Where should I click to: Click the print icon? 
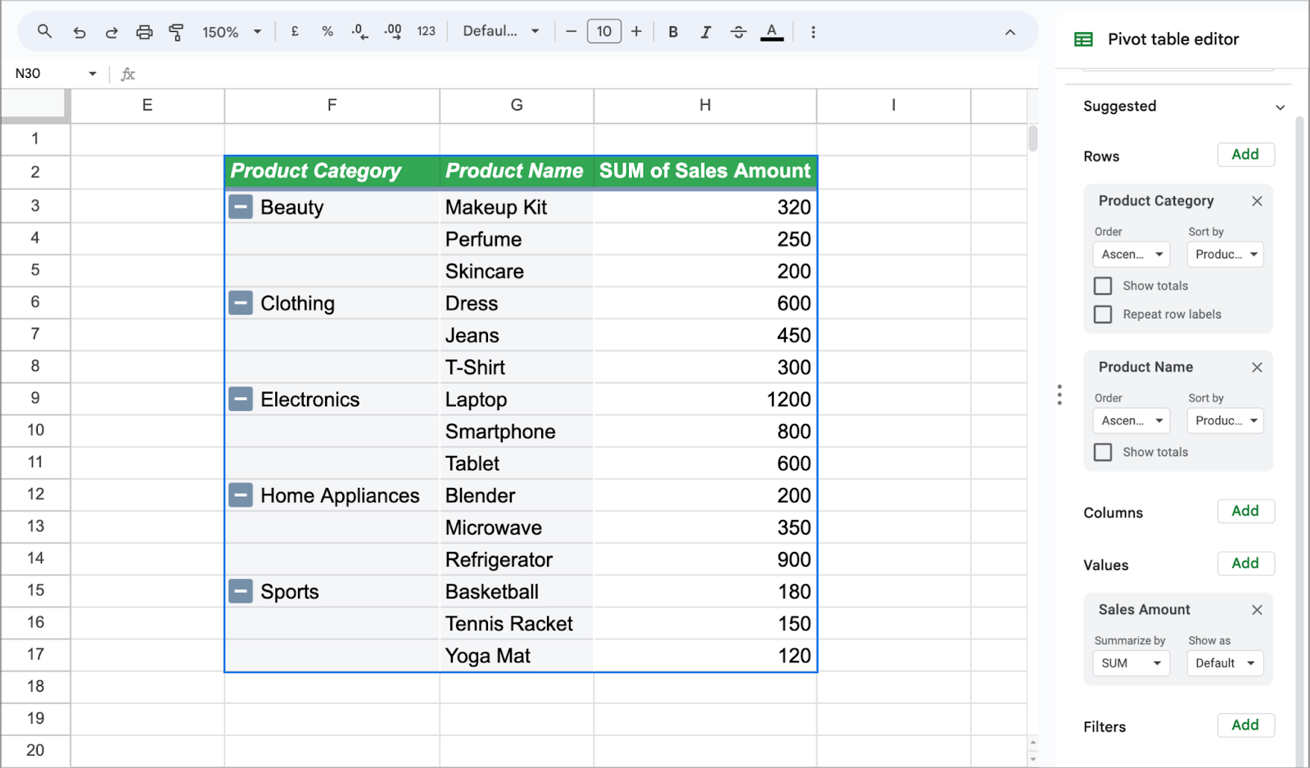pyautogui.click(x=144, y=32)
